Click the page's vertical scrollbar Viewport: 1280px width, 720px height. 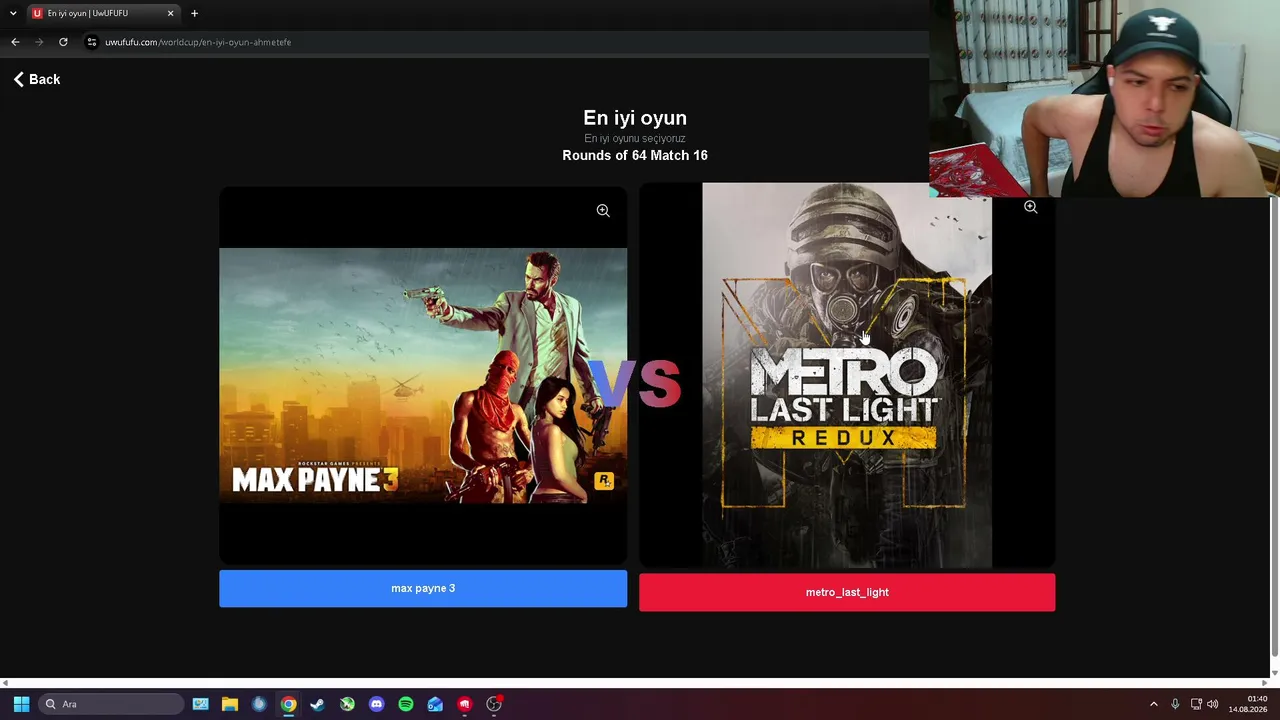tap(1274, 425)
